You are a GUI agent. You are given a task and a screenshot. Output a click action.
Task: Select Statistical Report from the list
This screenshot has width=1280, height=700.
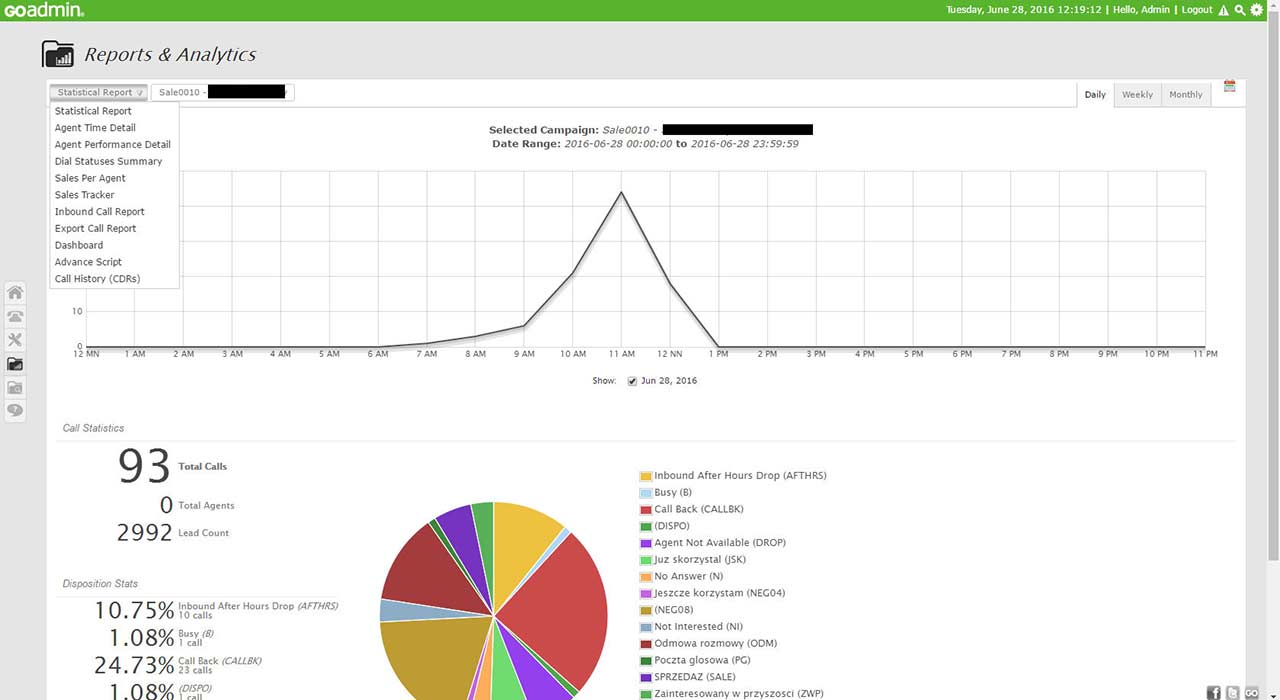click(x=93, y=111)
